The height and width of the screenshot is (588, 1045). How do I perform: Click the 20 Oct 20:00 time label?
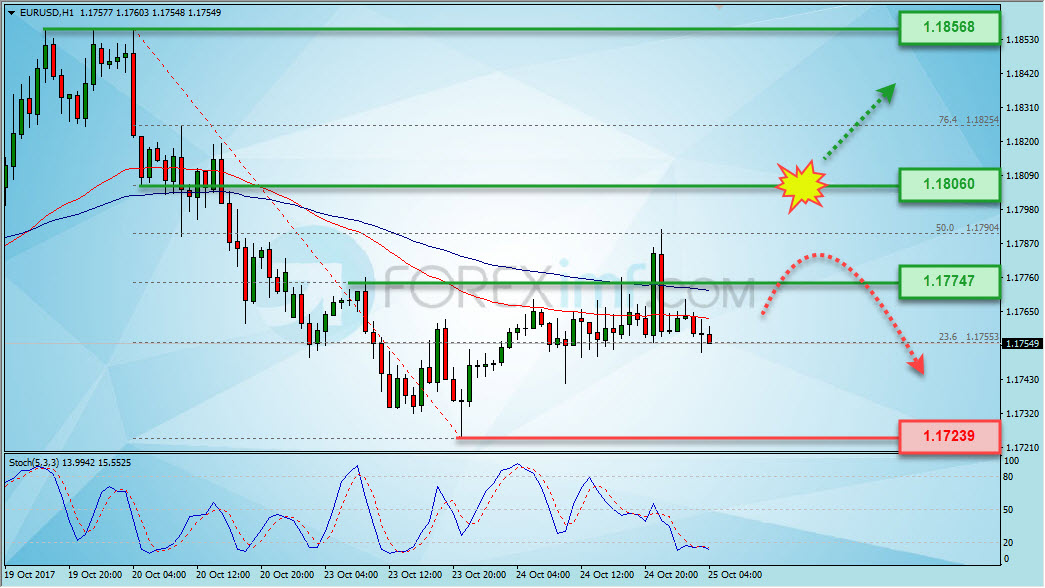click(287, 575)
